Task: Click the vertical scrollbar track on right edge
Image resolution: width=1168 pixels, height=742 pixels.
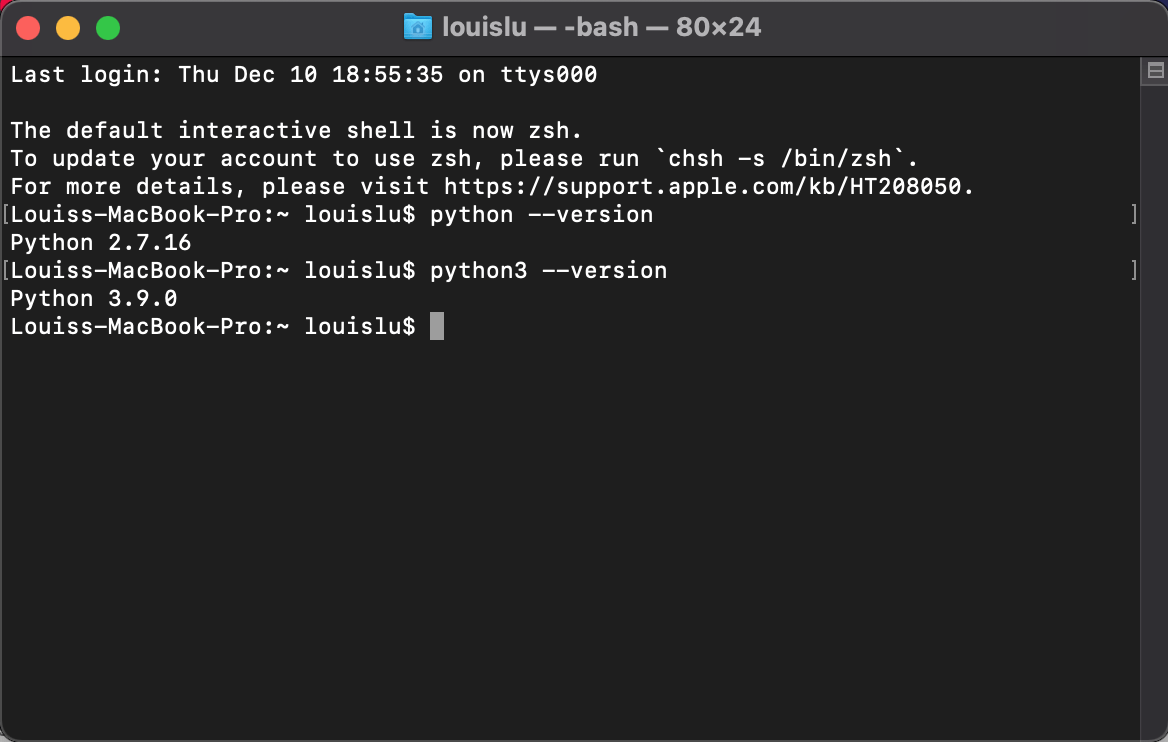Action: [1154, 410]
